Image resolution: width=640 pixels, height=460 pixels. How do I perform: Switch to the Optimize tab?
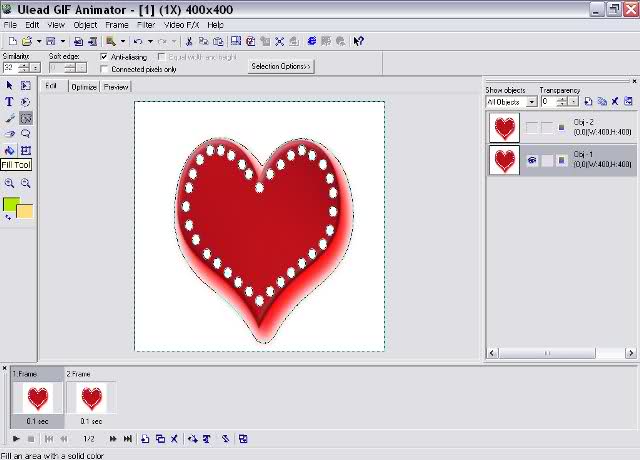tap(84, 87)
